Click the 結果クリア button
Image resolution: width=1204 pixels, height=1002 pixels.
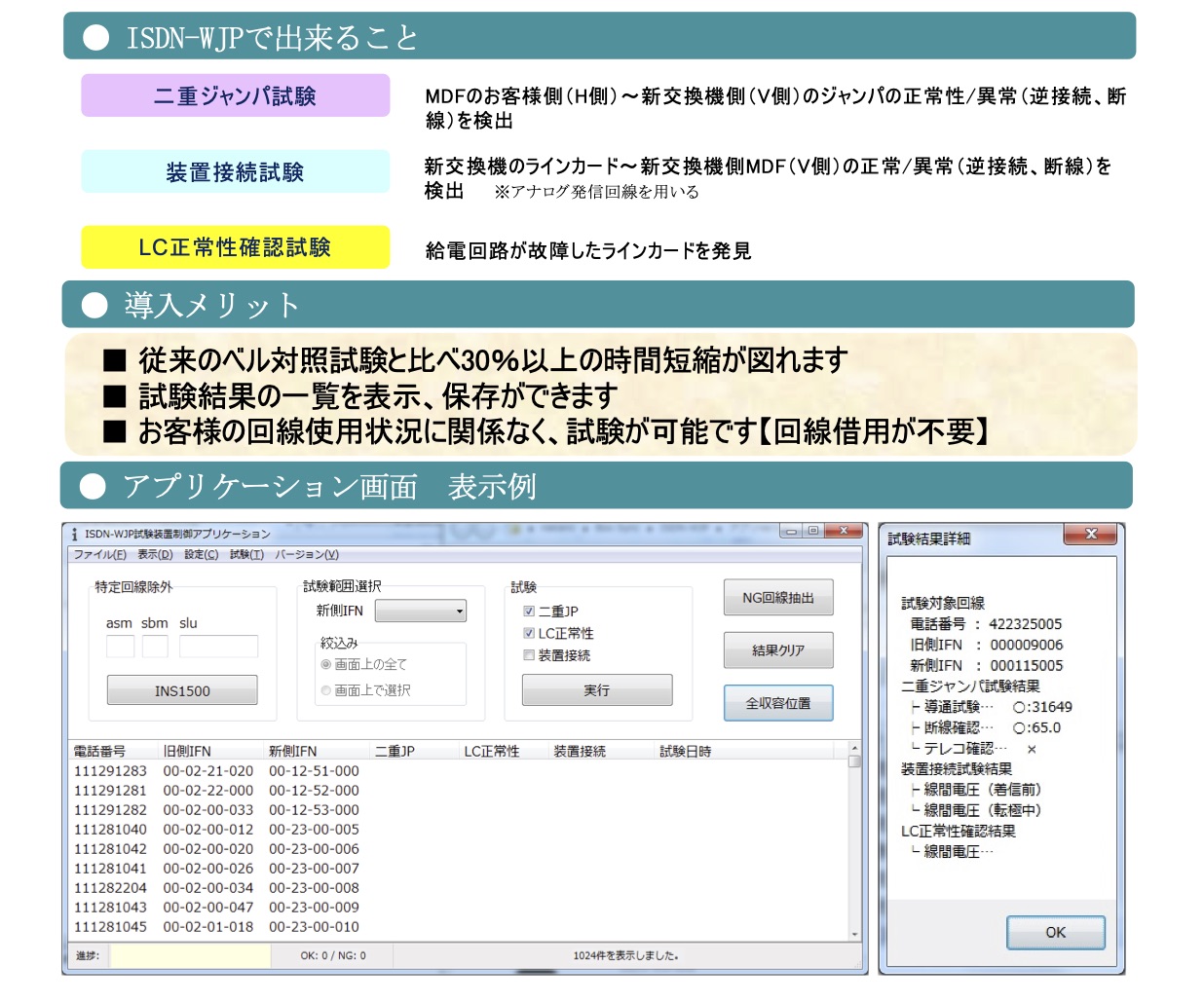778,650
